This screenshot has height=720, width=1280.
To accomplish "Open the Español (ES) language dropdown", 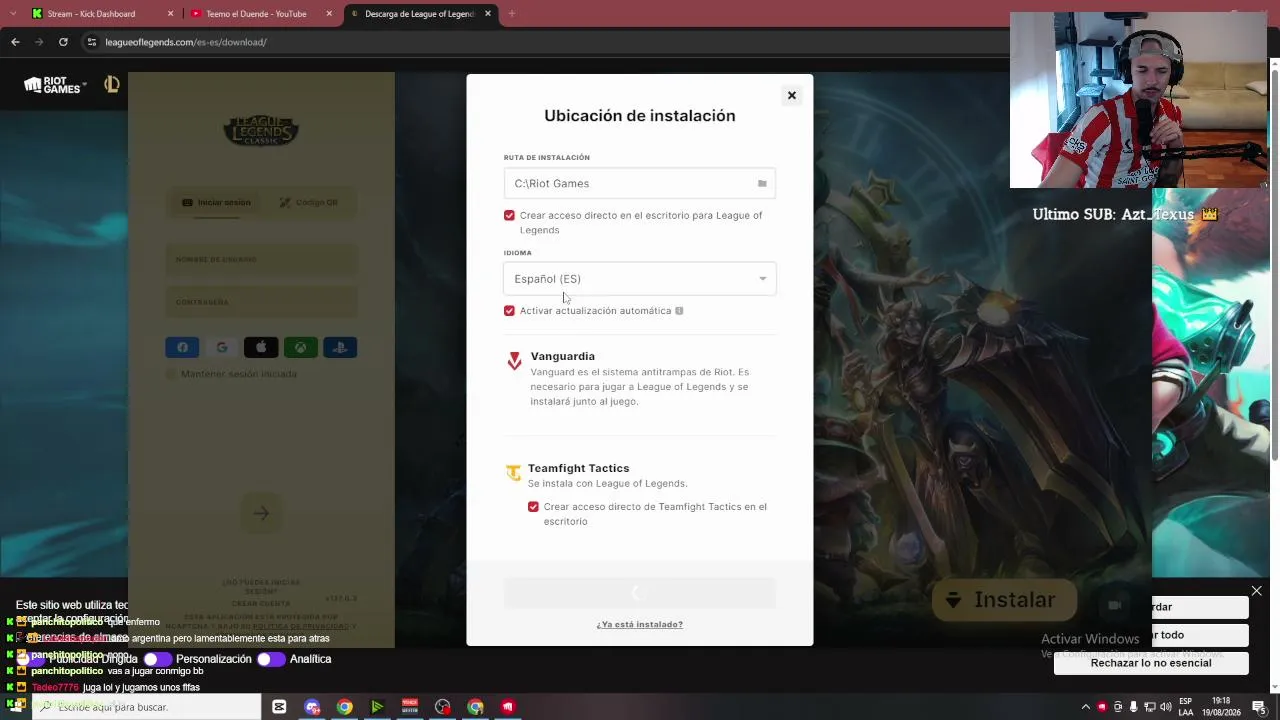I will 639,279.
